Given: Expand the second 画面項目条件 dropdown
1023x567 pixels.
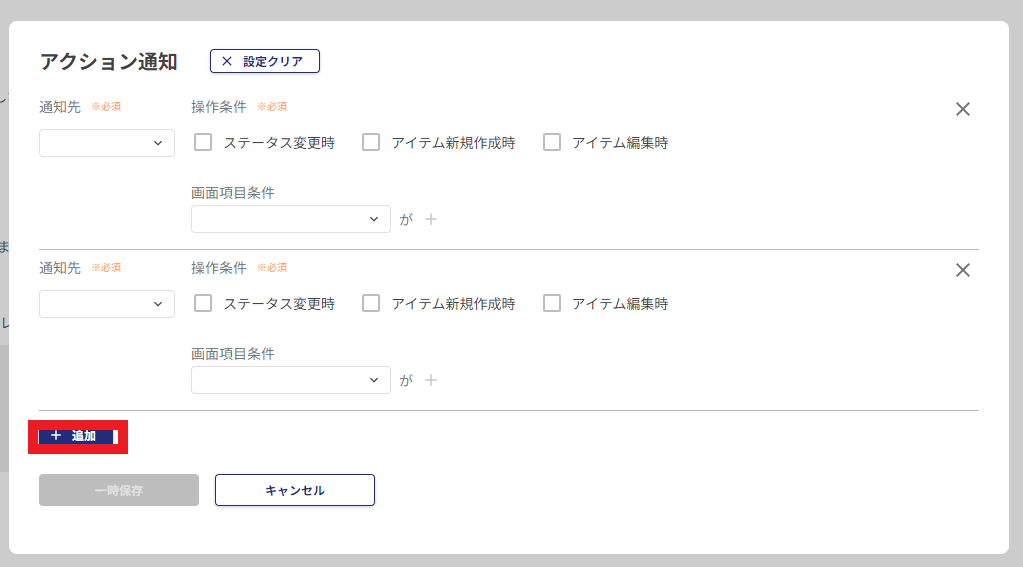Looking at the screenshot, I should (290, 380).
